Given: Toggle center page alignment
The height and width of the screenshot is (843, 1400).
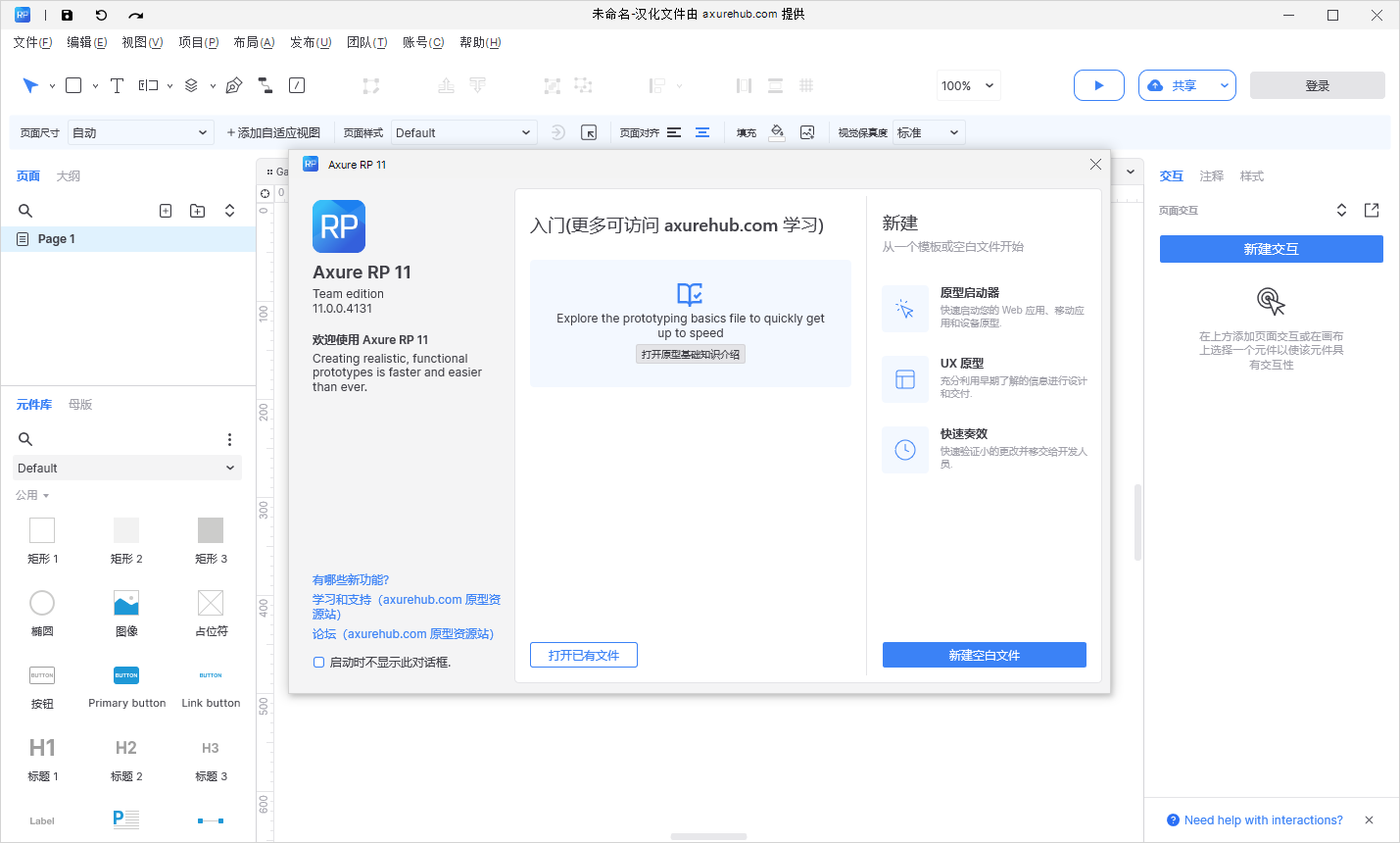Looking at the screenshot, I should pos(702,131).
